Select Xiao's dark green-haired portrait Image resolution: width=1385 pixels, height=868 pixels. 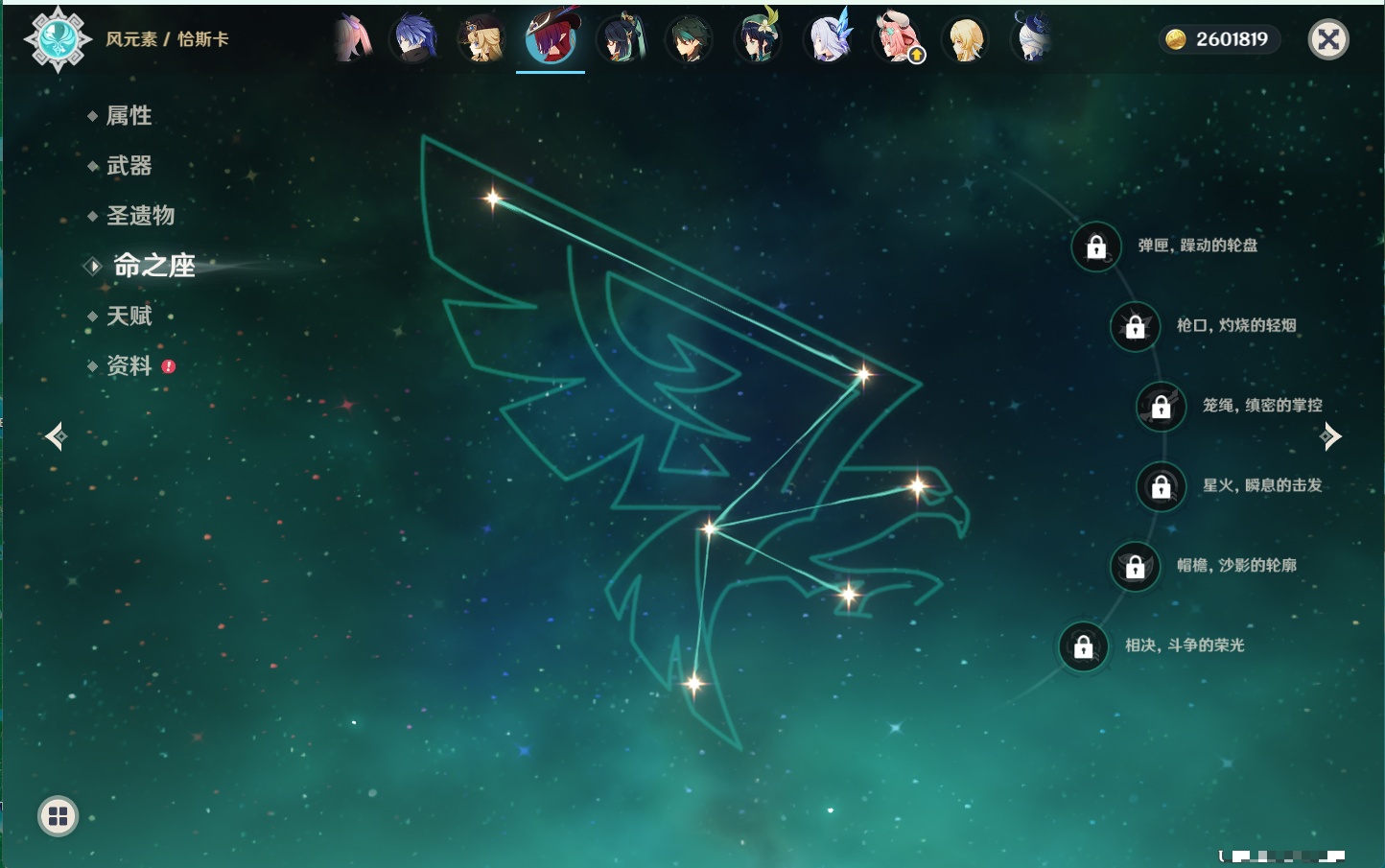tap(689, 39)
